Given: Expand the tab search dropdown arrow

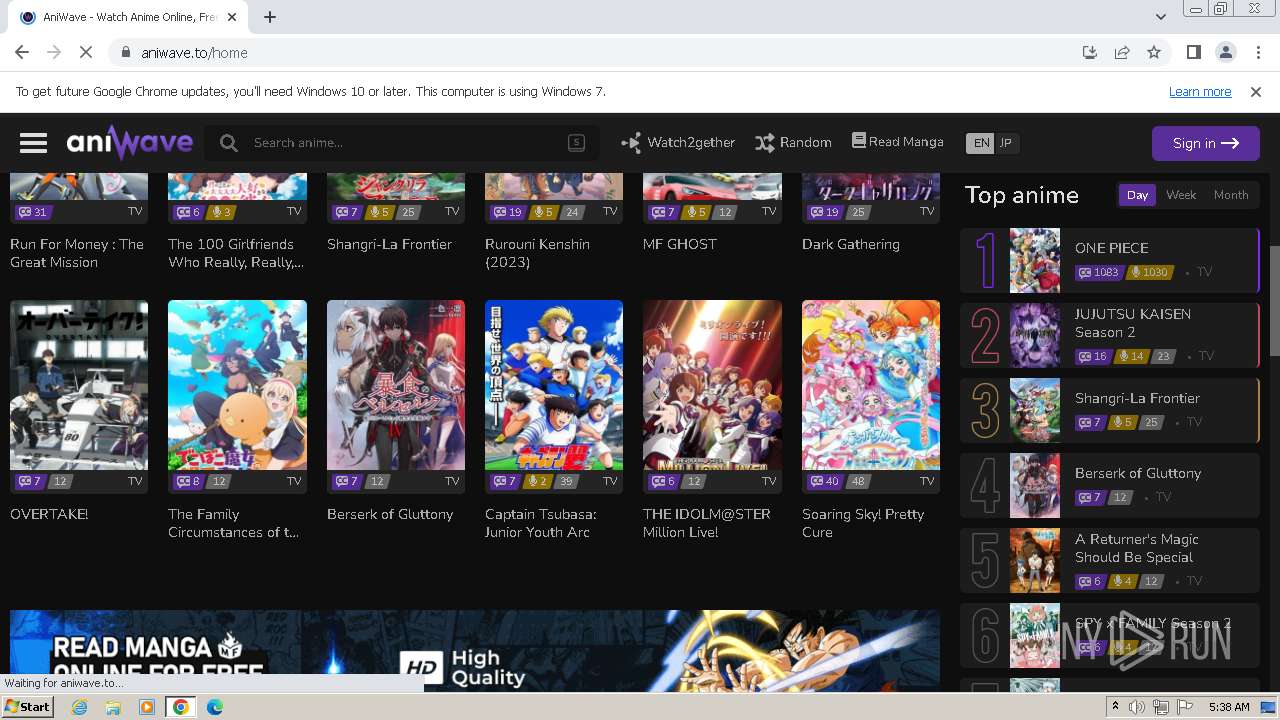Looking at the screenshot, I should pos(1161,17).
